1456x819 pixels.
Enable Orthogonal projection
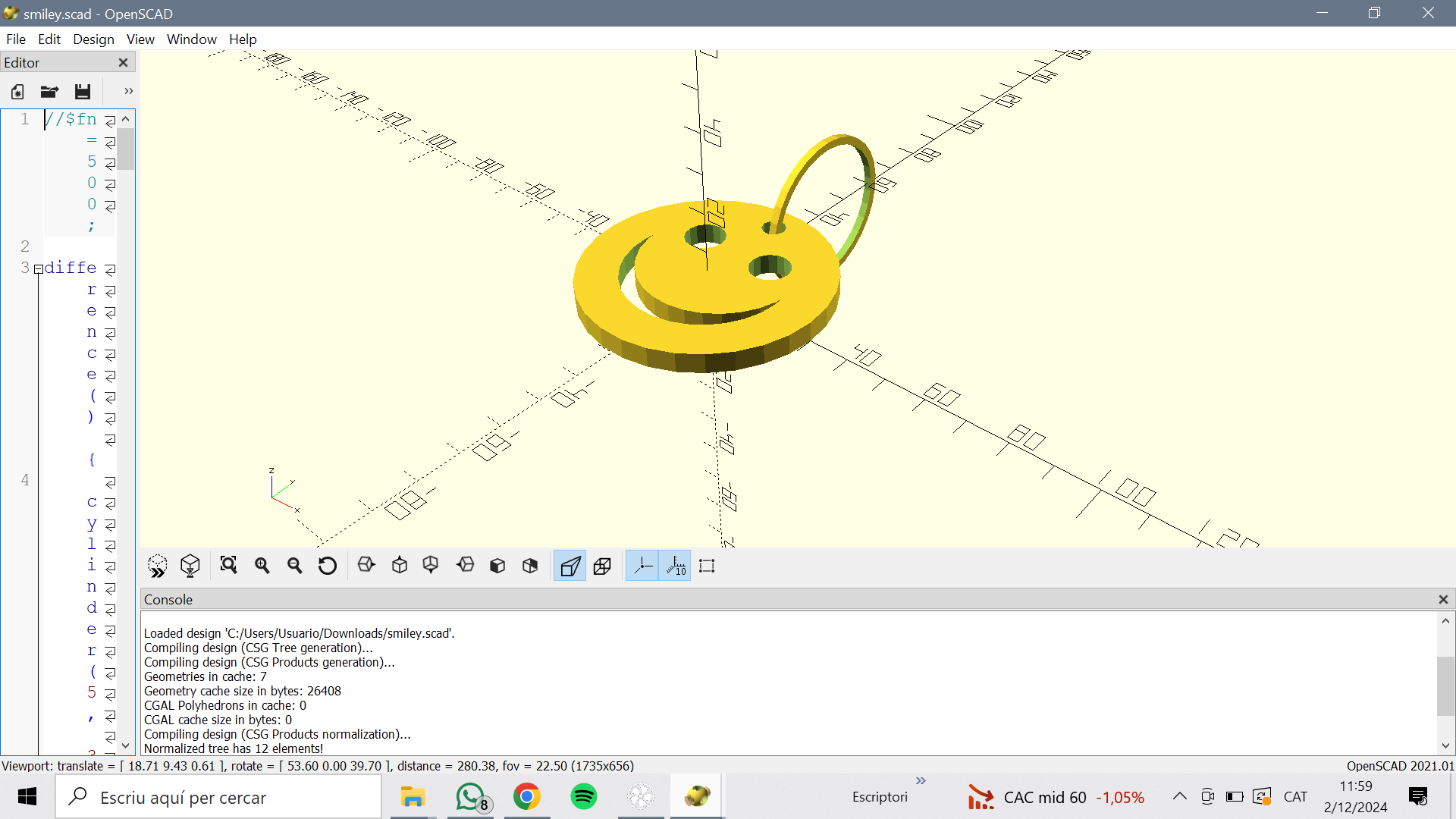pyautogui.click(x=603, y=566)
